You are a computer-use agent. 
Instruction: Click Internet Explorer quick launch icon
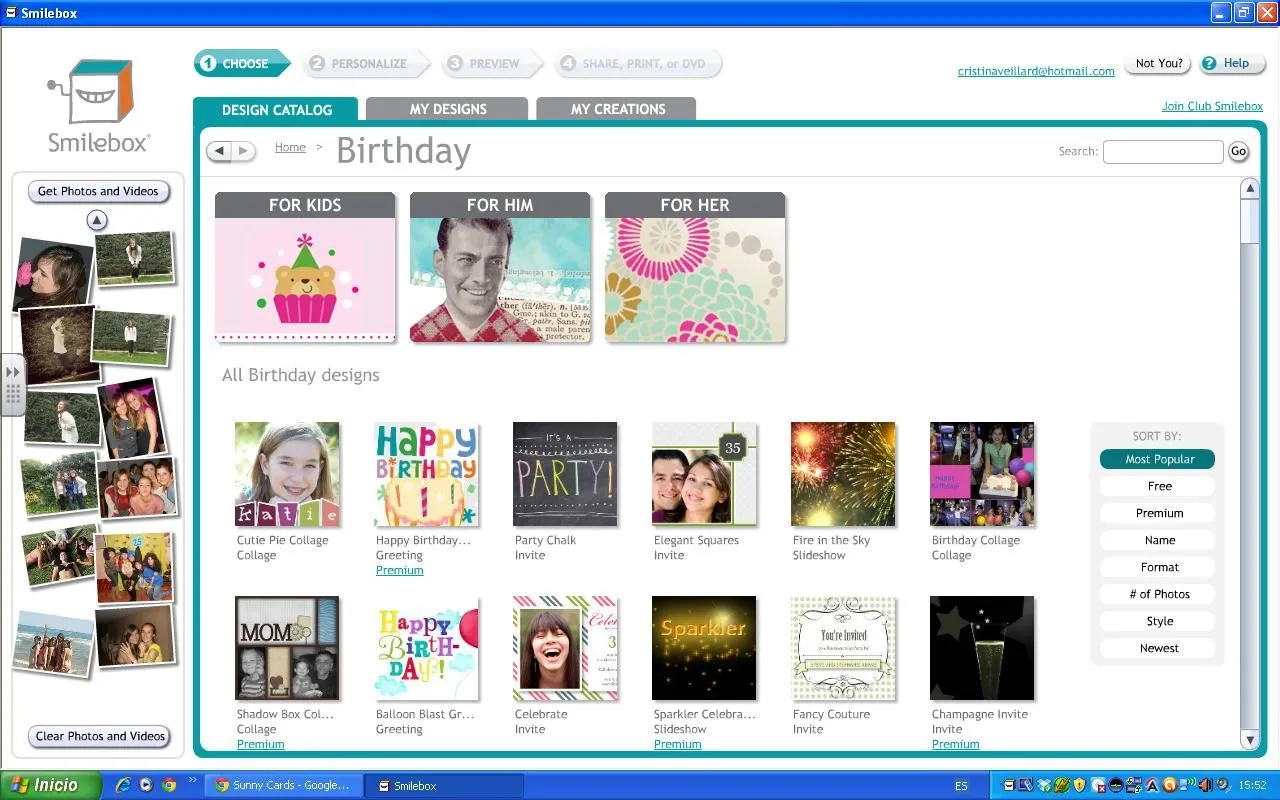tap(124, 785)
